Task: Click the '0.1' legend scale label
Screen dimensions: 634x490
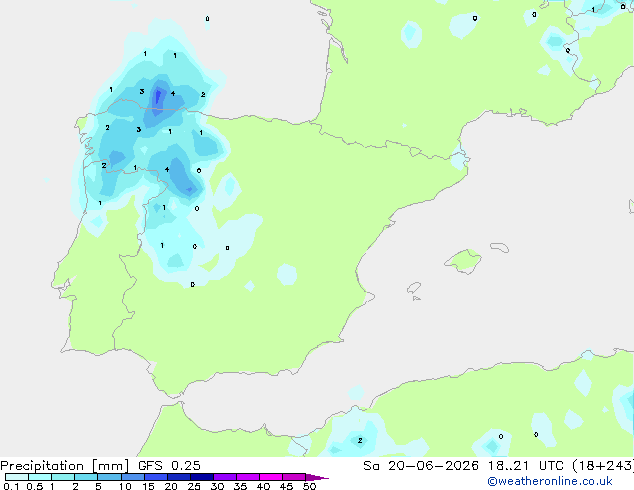Action: pyautogui.click(x=11, y=486)
